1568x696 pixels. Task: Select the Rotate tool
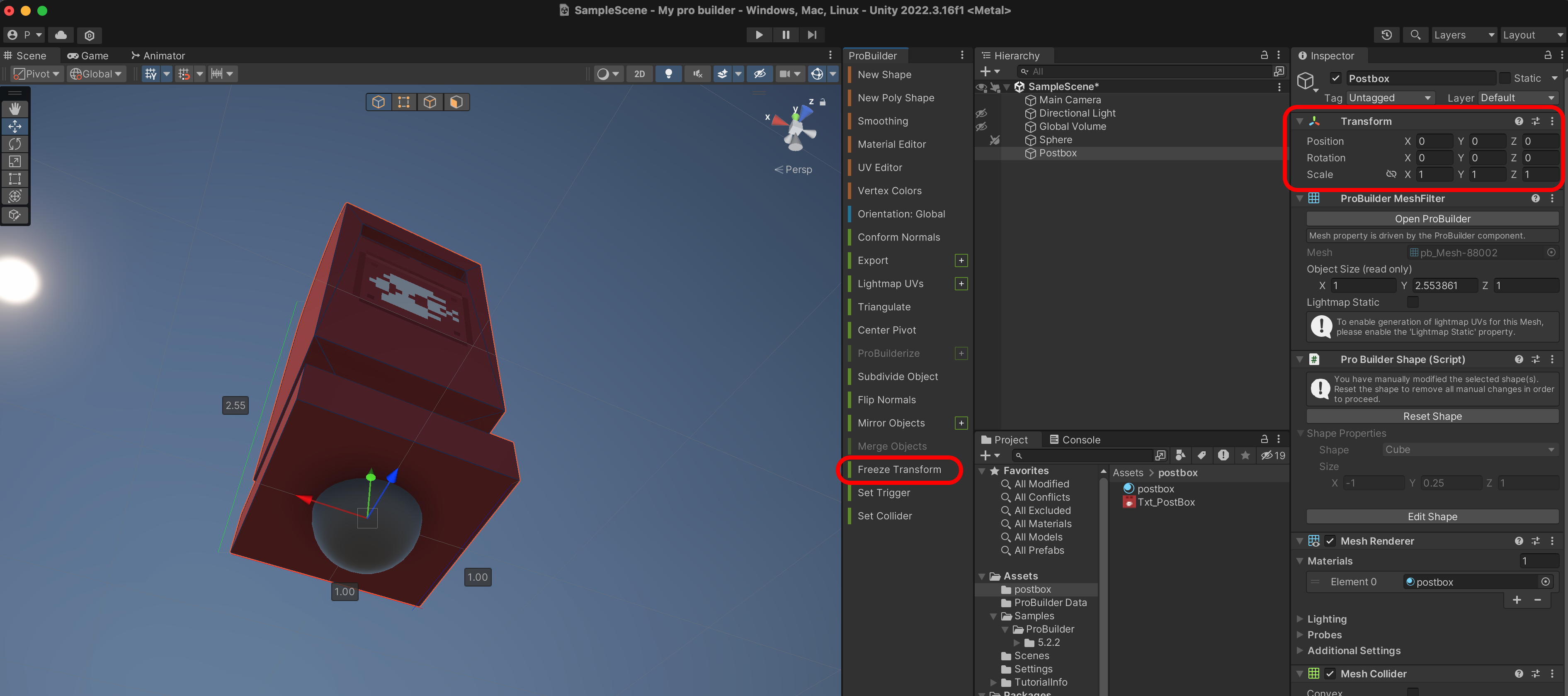[15, 144]
